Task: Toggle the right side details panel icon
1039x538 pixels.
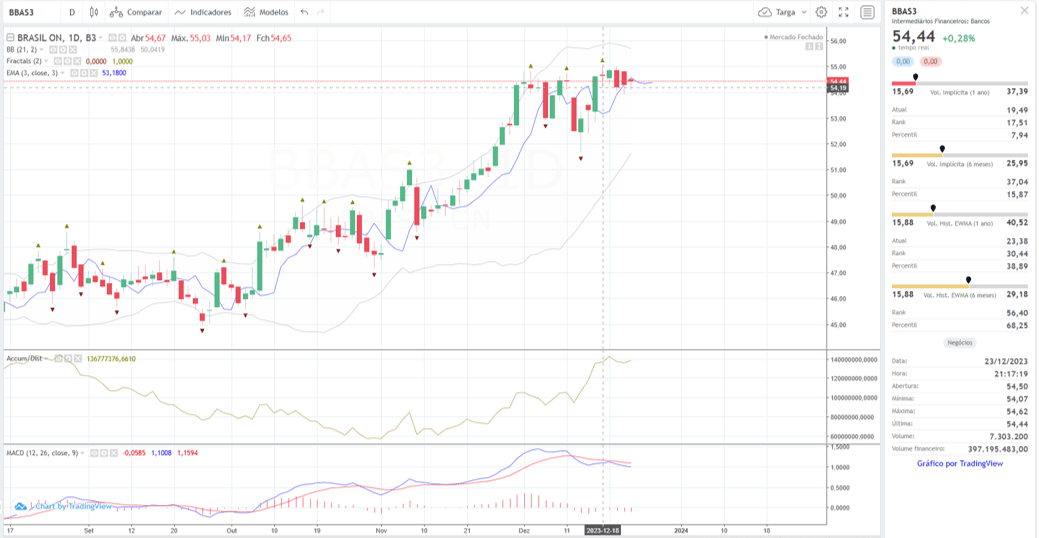Action: coord(867,12)
